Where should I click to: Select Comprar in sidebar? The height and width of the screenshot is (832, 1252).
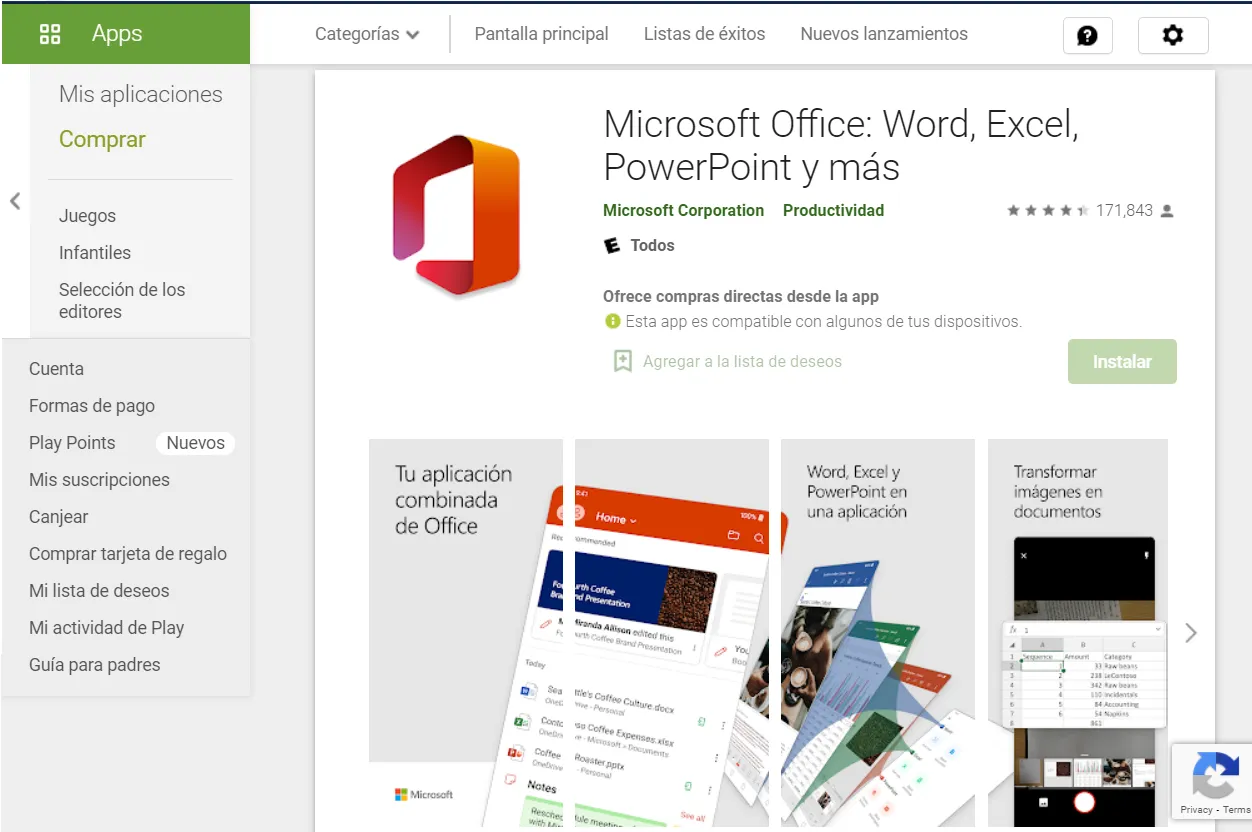click(x=102, y=140)
